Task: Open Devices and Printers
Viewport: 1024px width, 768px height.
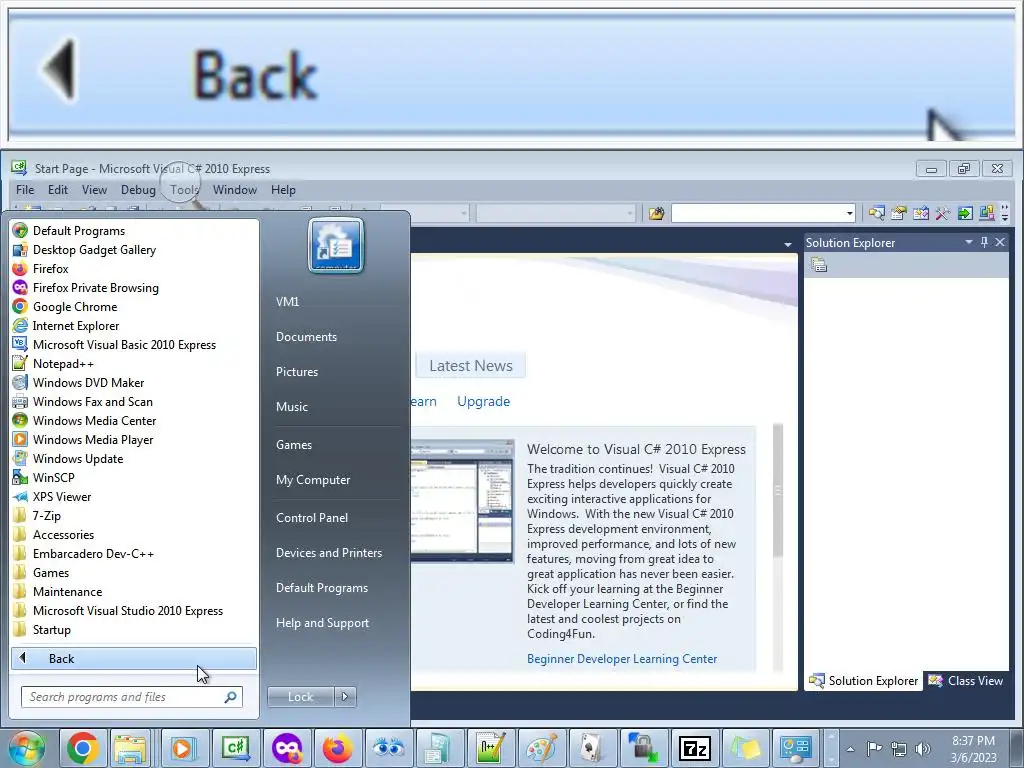Action: 328,552
